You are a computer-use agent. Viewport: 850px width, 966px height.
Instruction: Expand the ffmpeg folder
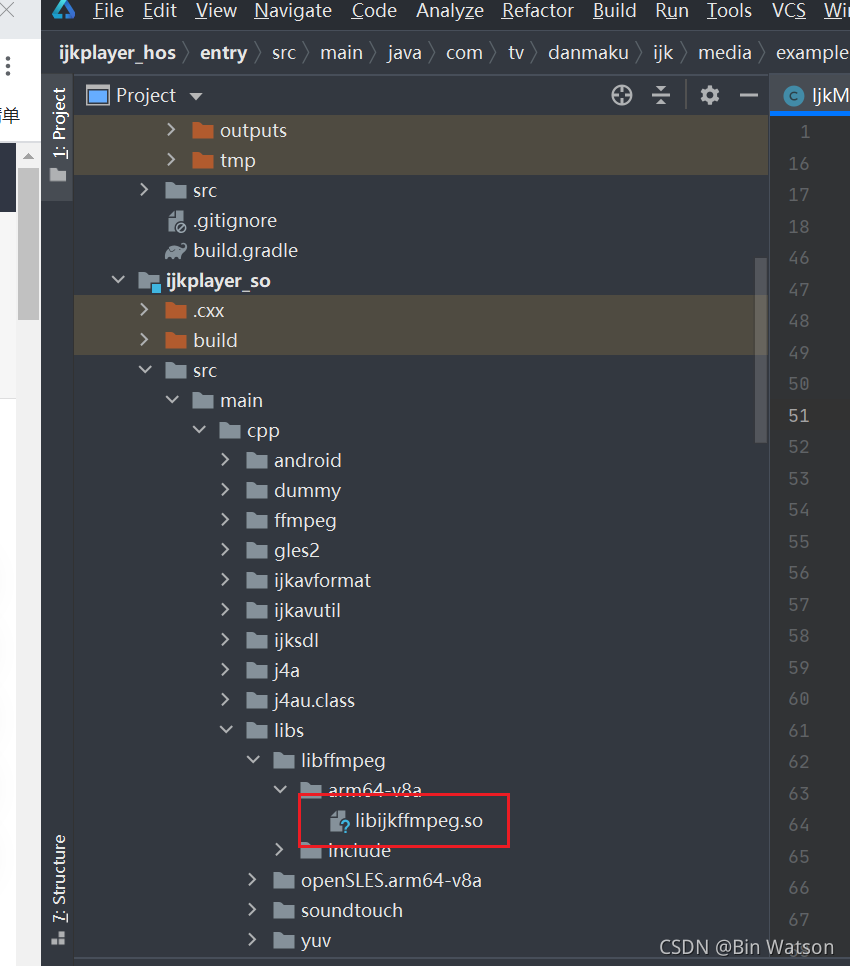[225, 520]
